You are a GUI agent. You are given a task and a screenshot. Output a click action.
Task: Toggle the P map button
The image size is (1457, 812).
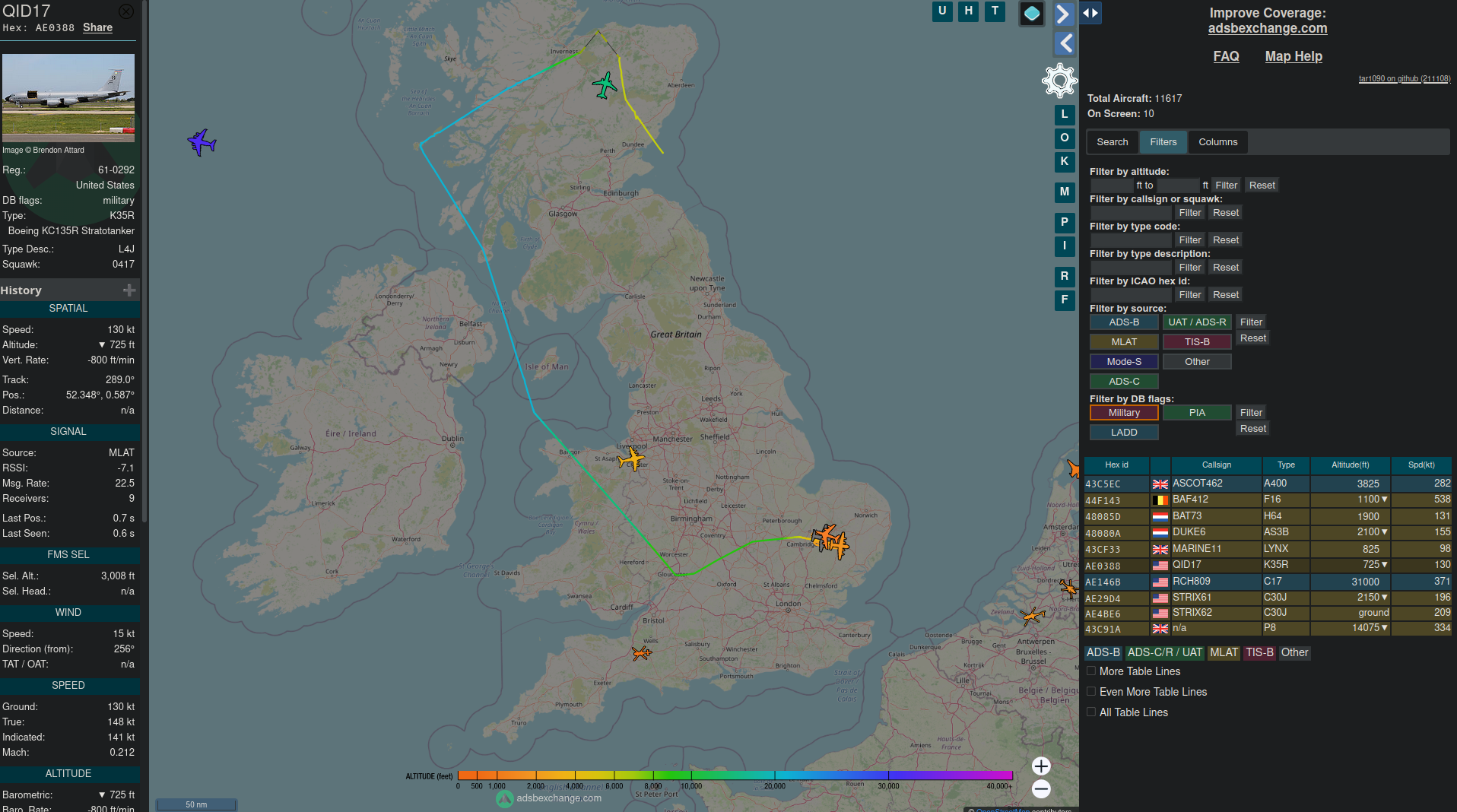pos(1065,223)
